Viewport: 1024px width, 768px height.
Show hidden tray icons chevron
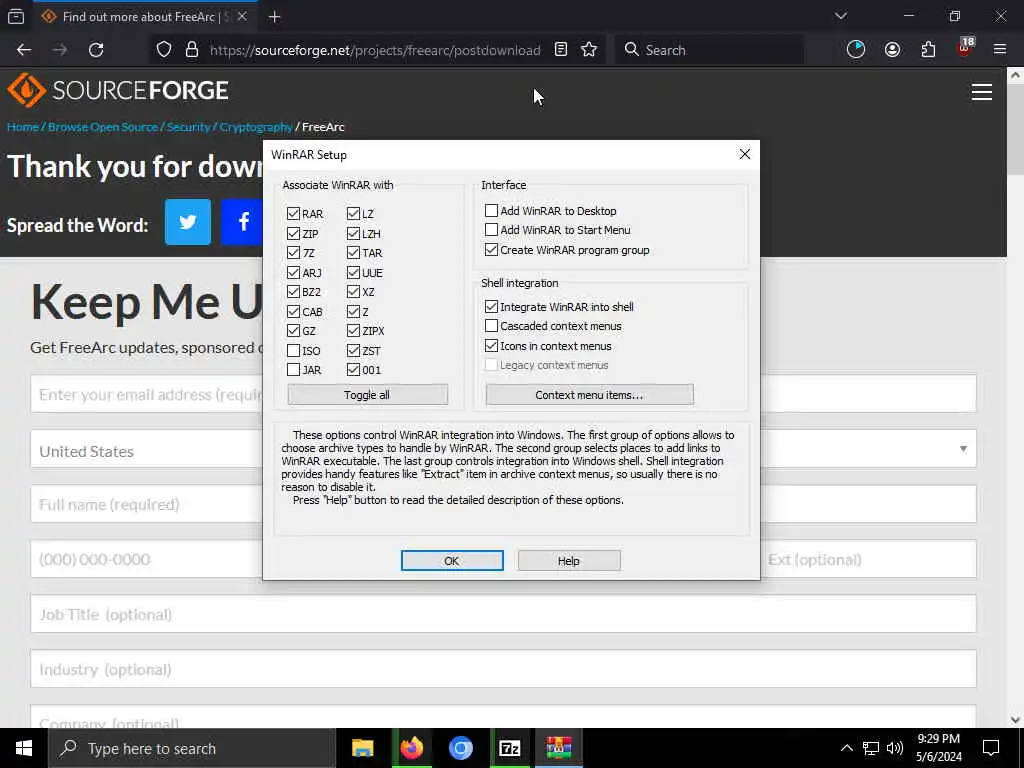846,748
